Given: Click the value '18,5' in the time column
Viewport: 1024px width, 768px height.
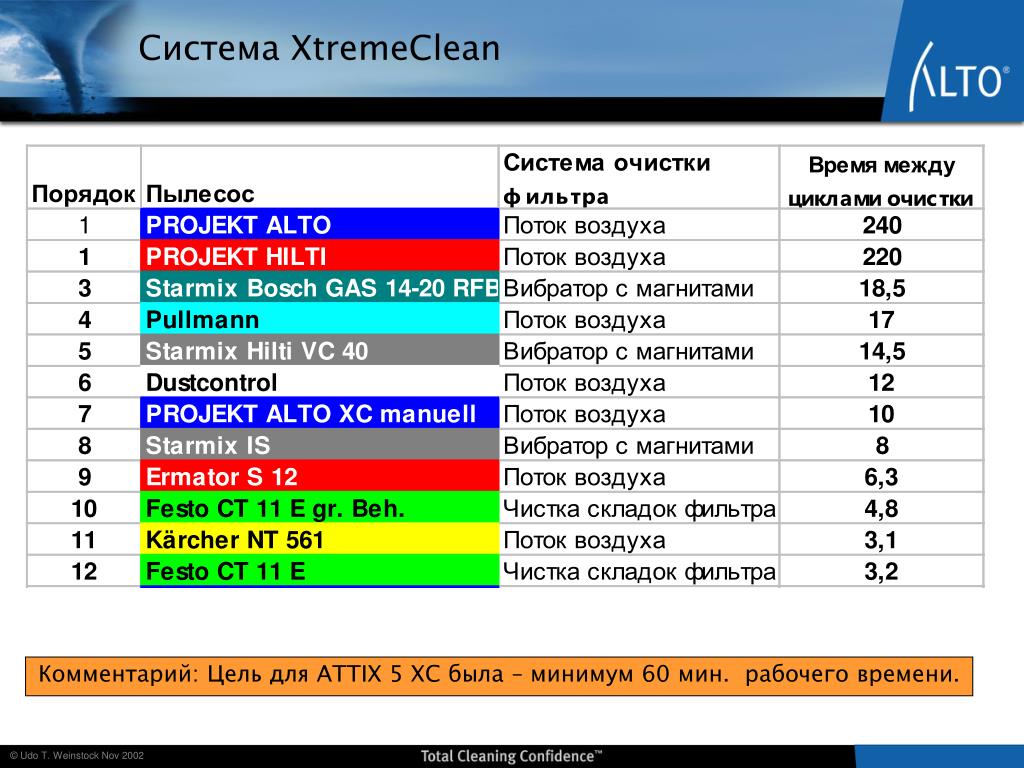Looking at the screenshot, I should (x=882, y=288).
